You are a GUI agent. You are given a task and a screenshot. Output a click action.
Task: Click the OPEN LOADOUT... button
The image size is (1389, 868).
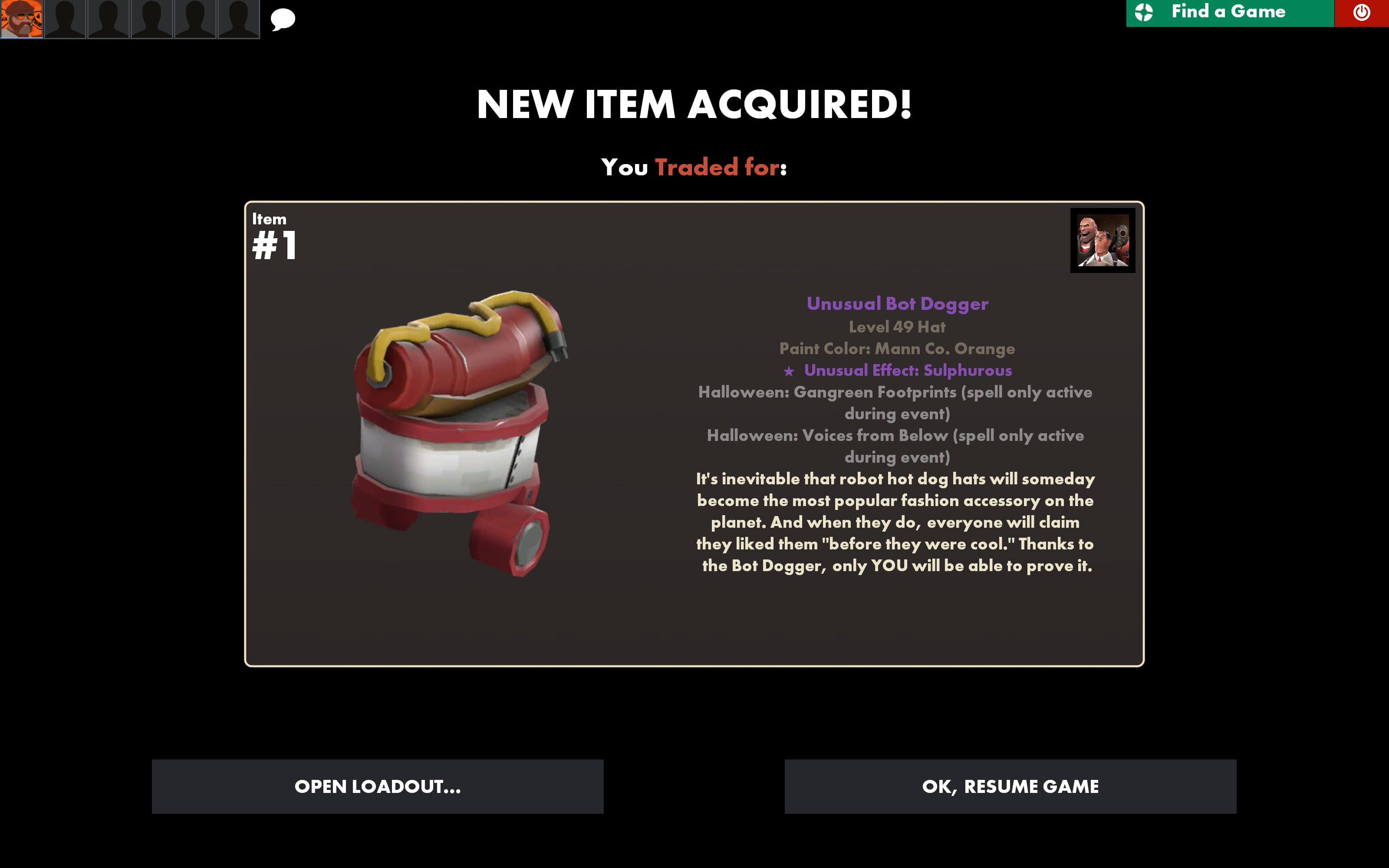pos(378,786)
